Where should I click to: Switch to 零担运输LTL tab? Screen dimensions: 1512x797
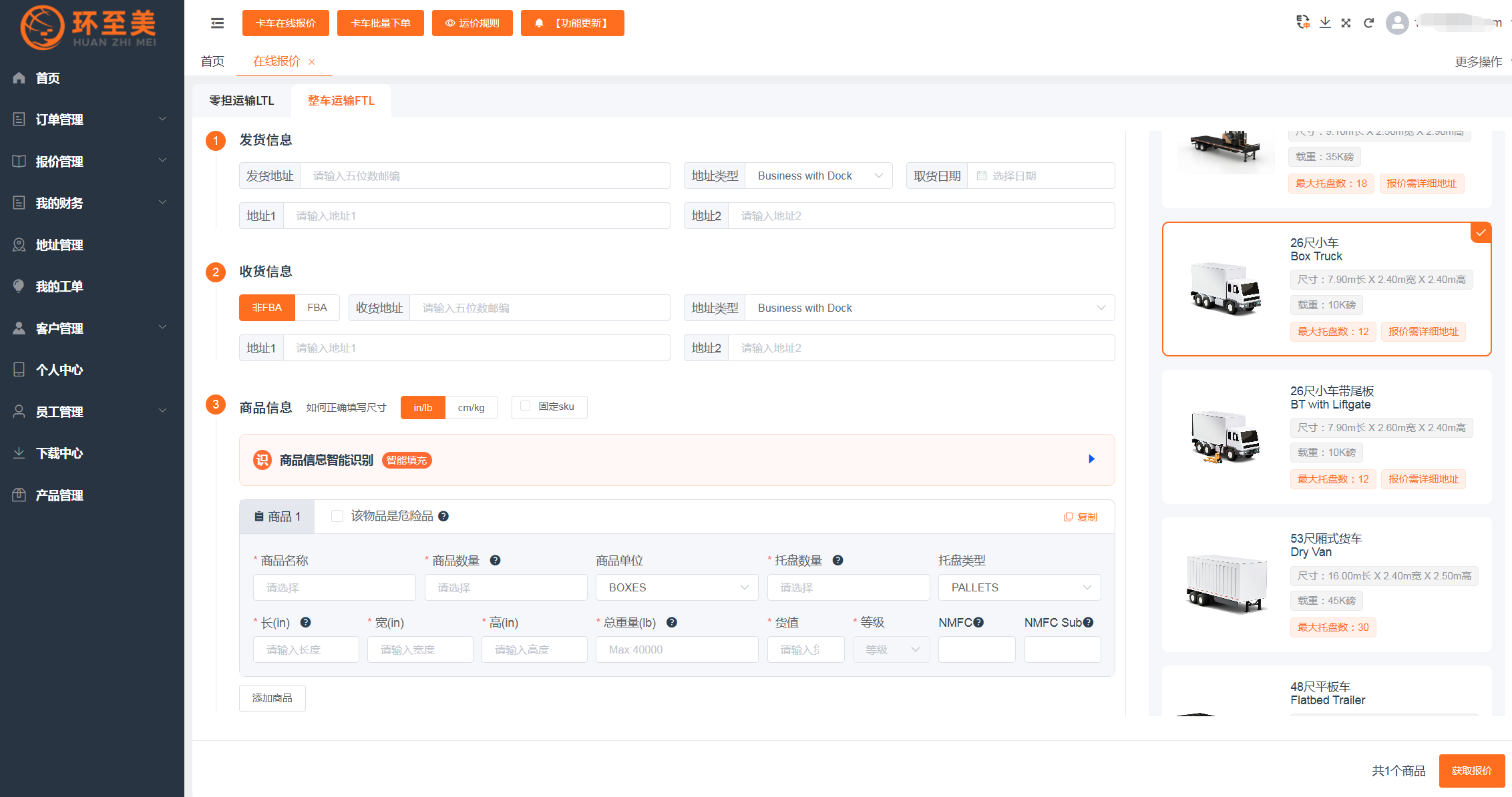[242, 101]
